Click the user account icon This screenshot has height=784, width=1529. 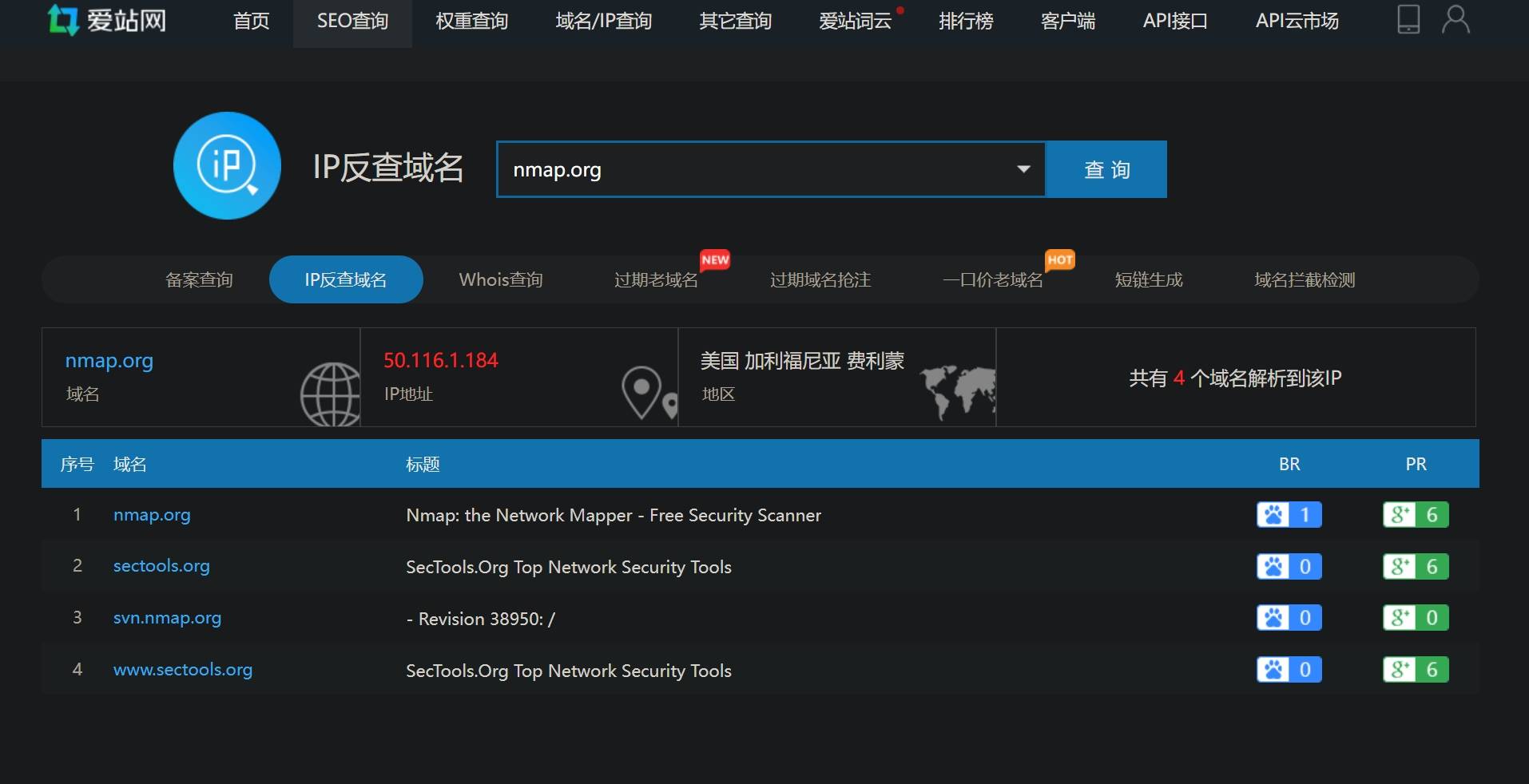tap(1455, 19)
